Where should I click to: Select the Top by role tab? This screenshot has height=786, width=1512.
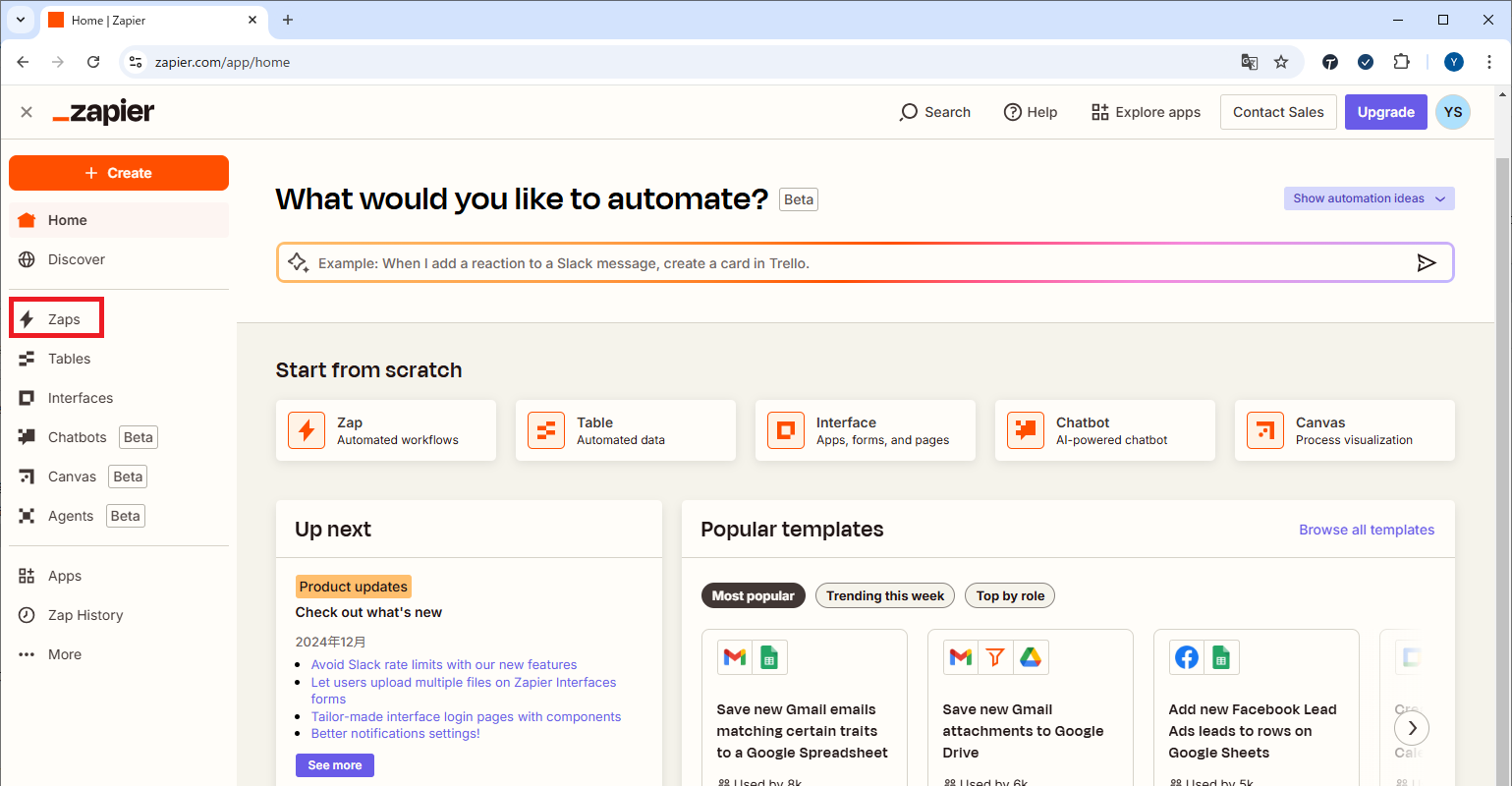[1010, 595]
